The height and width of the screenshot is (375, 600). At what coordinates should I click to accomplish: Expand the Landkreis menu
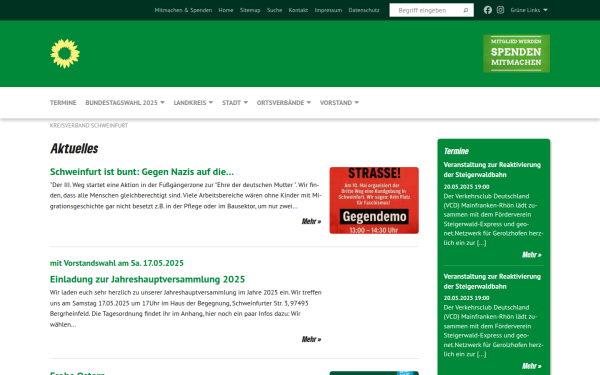point(193,103)
